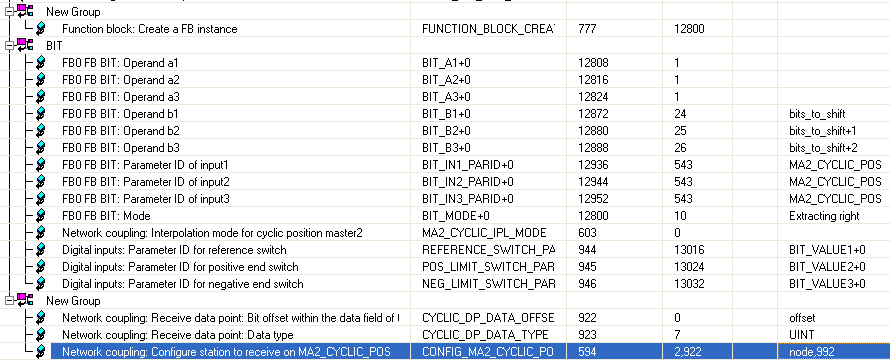The height and width of the screenshot is (360, 890).
Task: Click icon beside reference switch parameter
Action: coord(41,250)
